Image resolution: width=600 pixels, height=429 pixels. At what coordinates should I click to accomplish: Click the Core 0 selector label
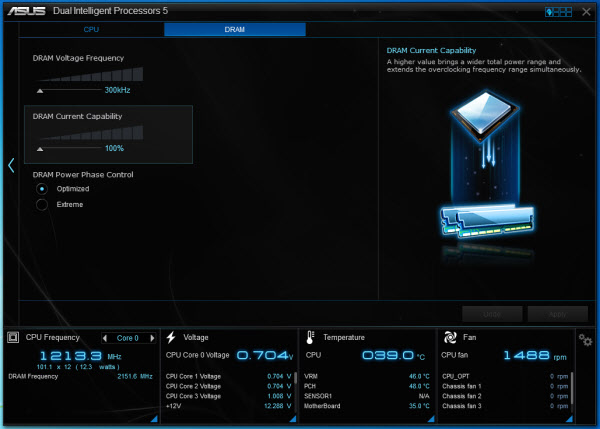coord(127,338)
